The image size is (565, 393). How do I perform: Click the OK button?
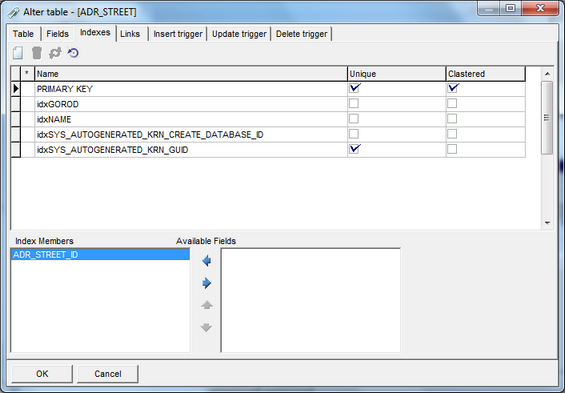42,374
